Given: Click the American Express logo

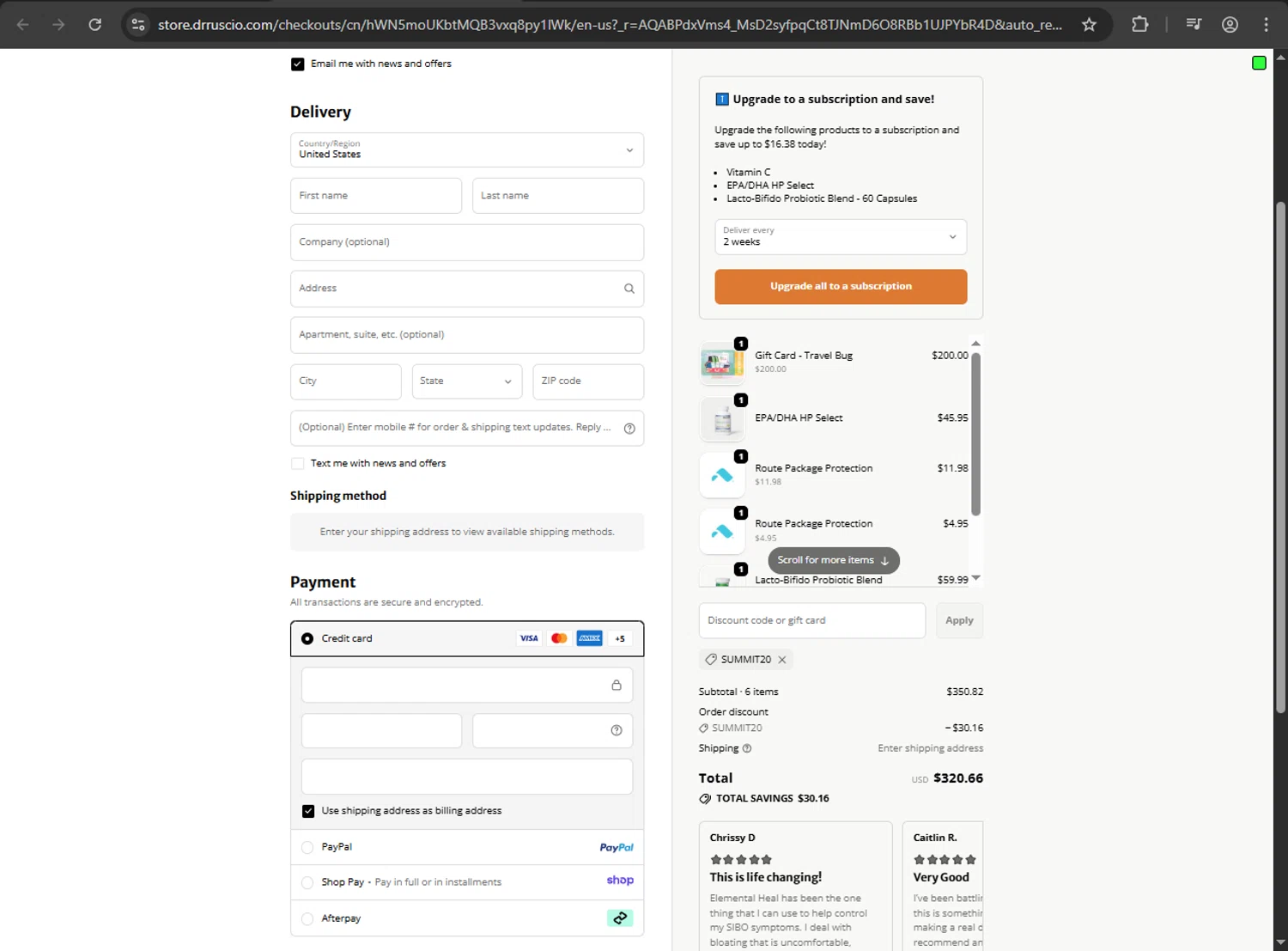Looking at the screenshot, I should 589,638.
